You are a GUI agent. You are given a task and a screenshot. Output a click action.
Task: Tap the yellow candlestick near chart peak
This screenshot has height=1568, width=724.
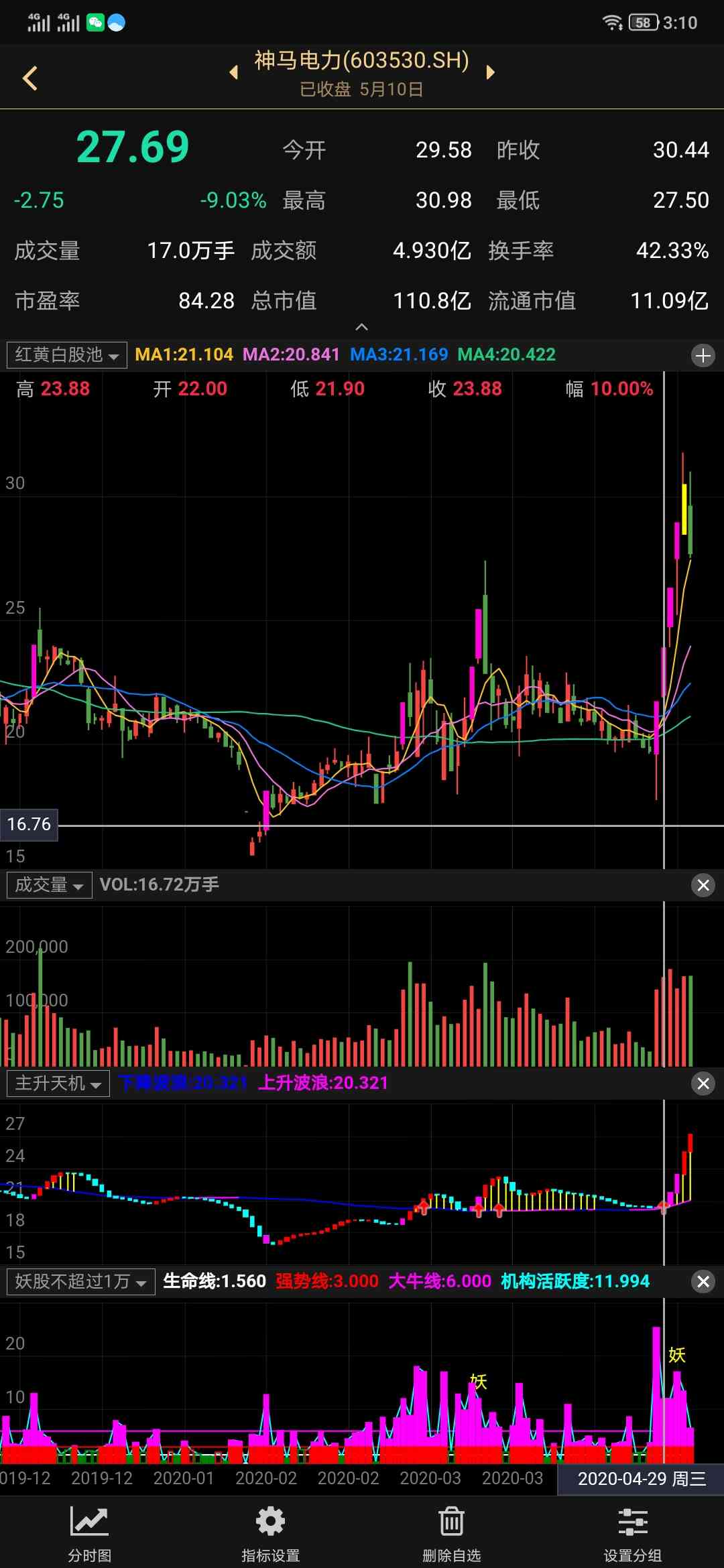click(x=684, y=509)
